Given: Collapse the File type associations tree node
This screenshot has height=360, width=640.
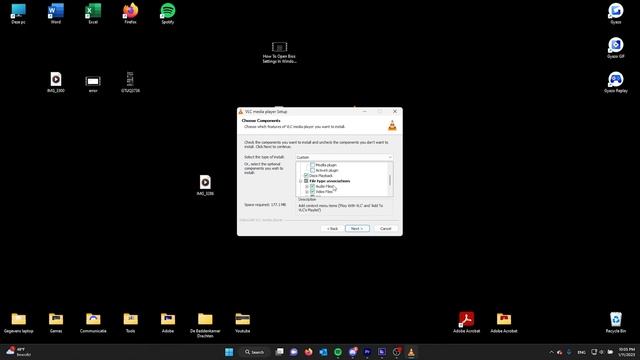Looking at the screenshot, I should point(300,181).
